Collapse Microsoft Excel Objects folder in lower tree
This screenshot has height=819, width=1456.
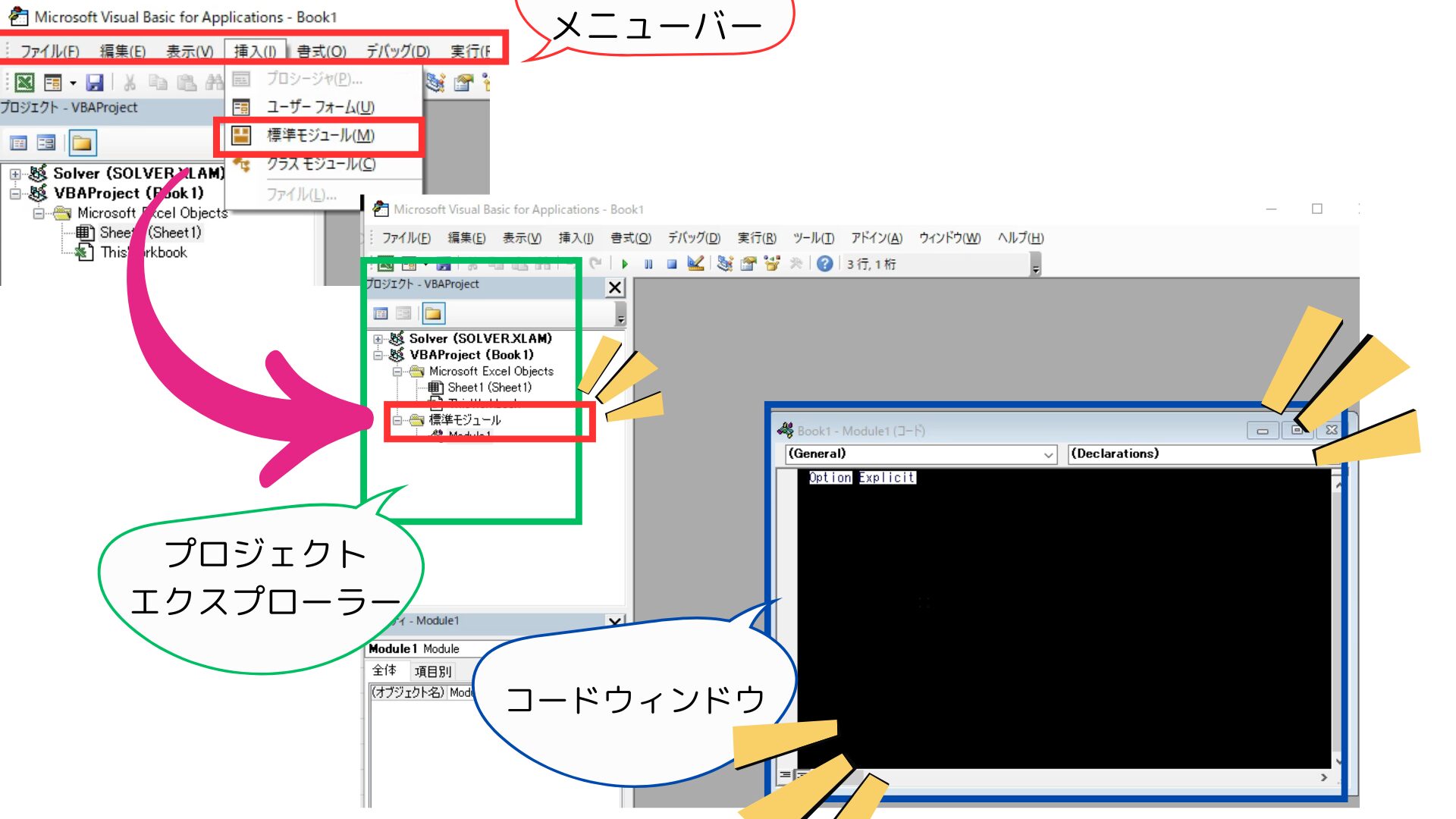[x=397, y=372]
